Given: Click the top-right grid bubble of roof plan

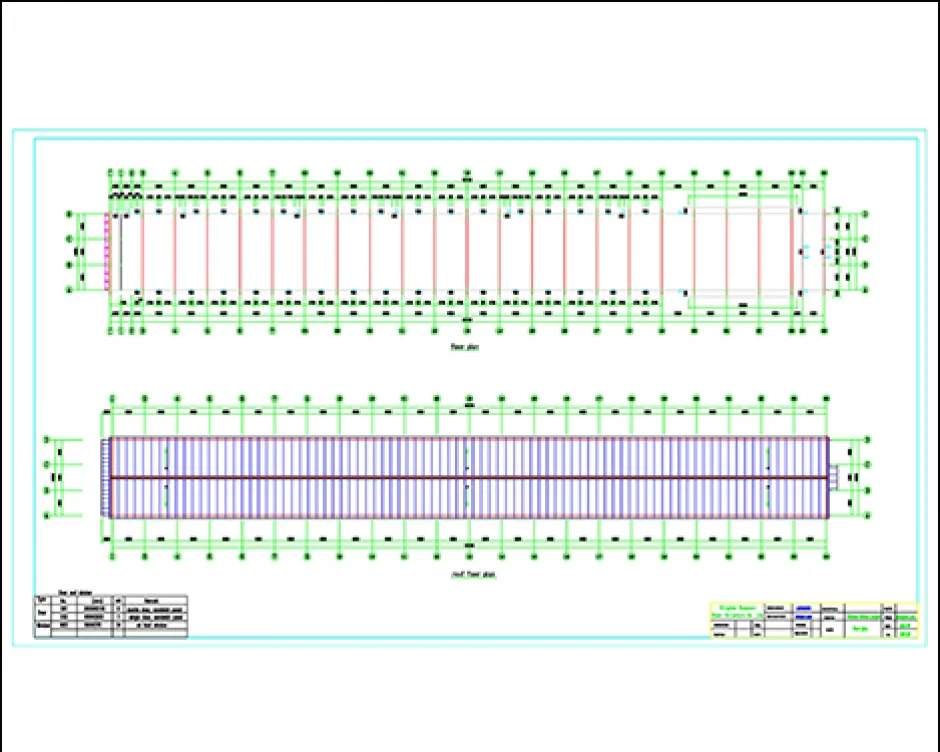Looking at the screenshot, I should 826,399.
